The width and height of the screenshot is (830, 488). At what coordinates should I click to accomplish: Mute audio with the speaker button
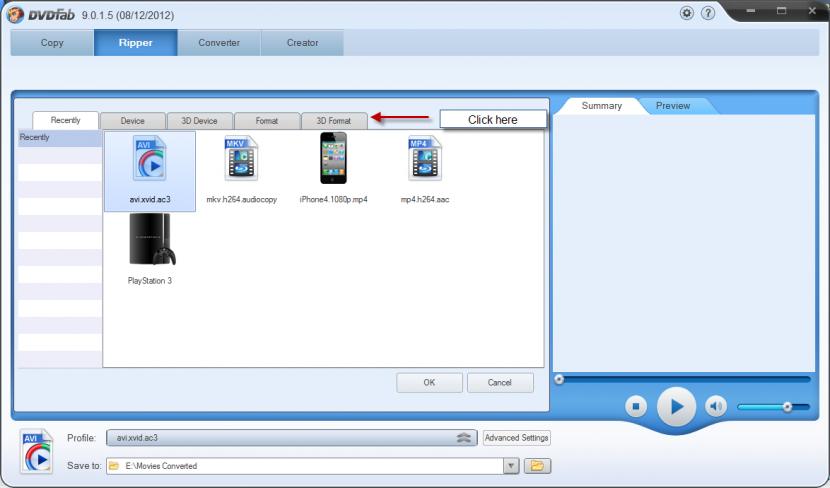click(716, 406)
